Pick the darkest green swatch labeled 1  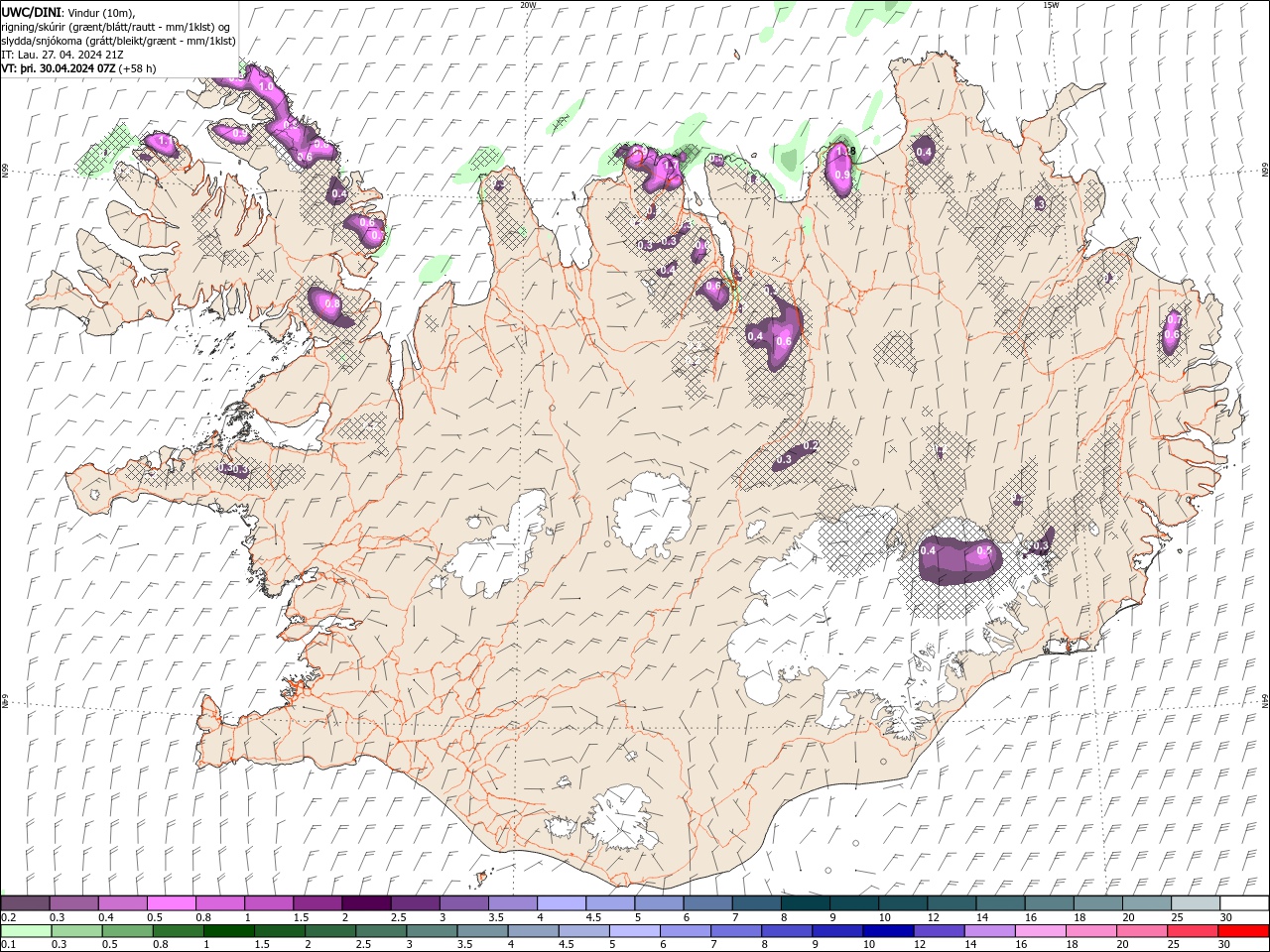[x=229, y=931]
